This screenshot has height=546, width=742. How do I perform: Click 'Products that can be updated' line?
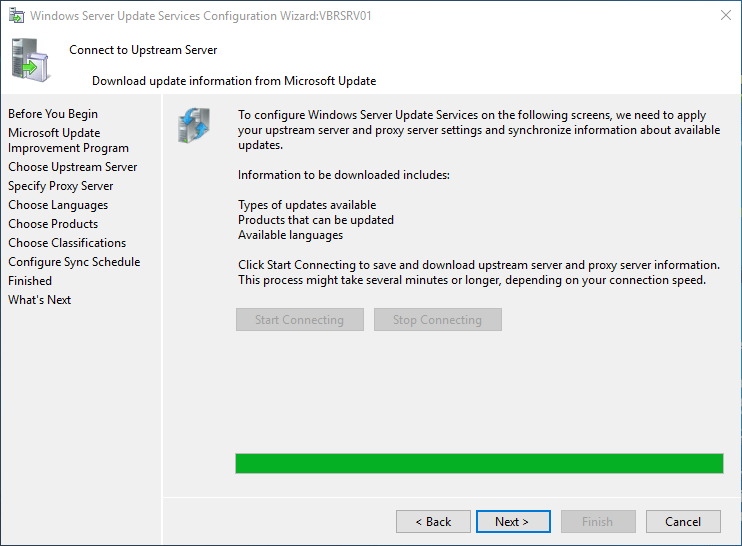(x=316, y=220)
